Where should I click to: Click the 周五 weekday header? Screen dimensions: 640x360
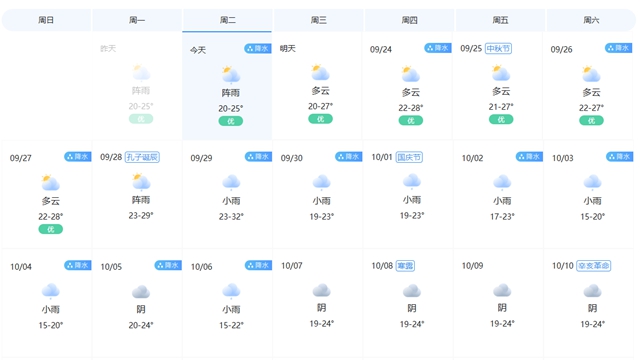coord(500,20)
